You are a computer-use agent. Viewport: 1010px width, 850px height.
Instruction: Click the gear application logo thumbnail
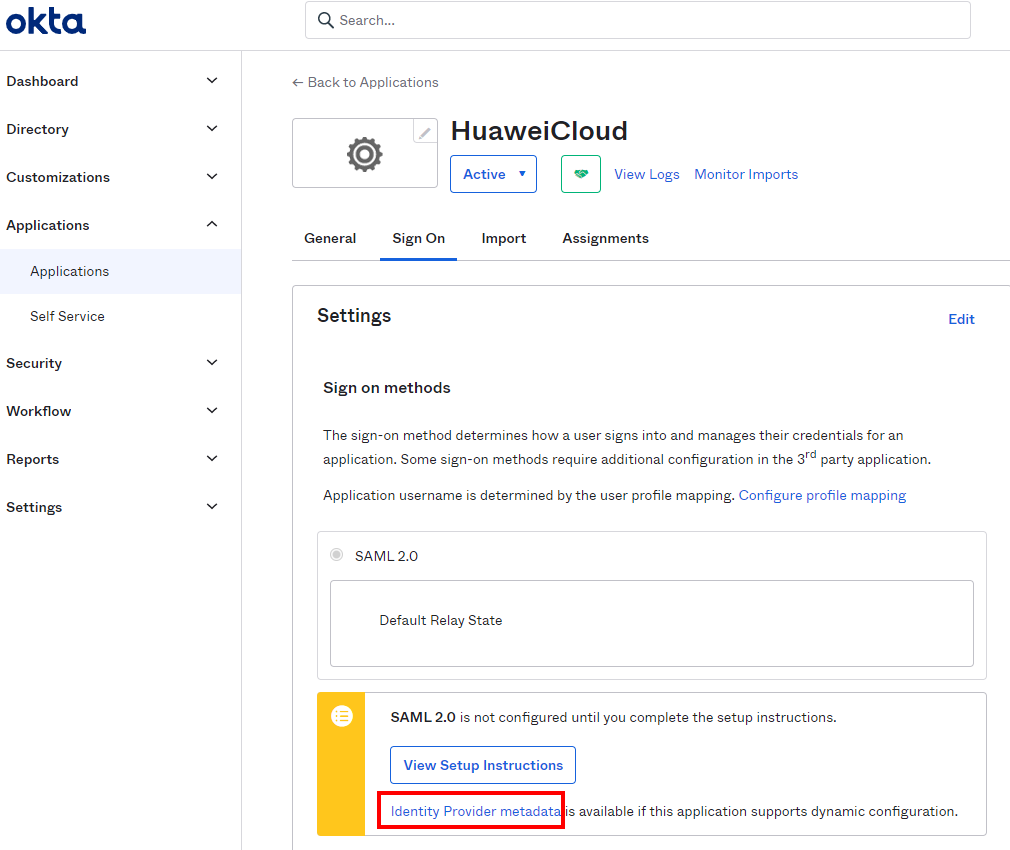tap(365, 153)
